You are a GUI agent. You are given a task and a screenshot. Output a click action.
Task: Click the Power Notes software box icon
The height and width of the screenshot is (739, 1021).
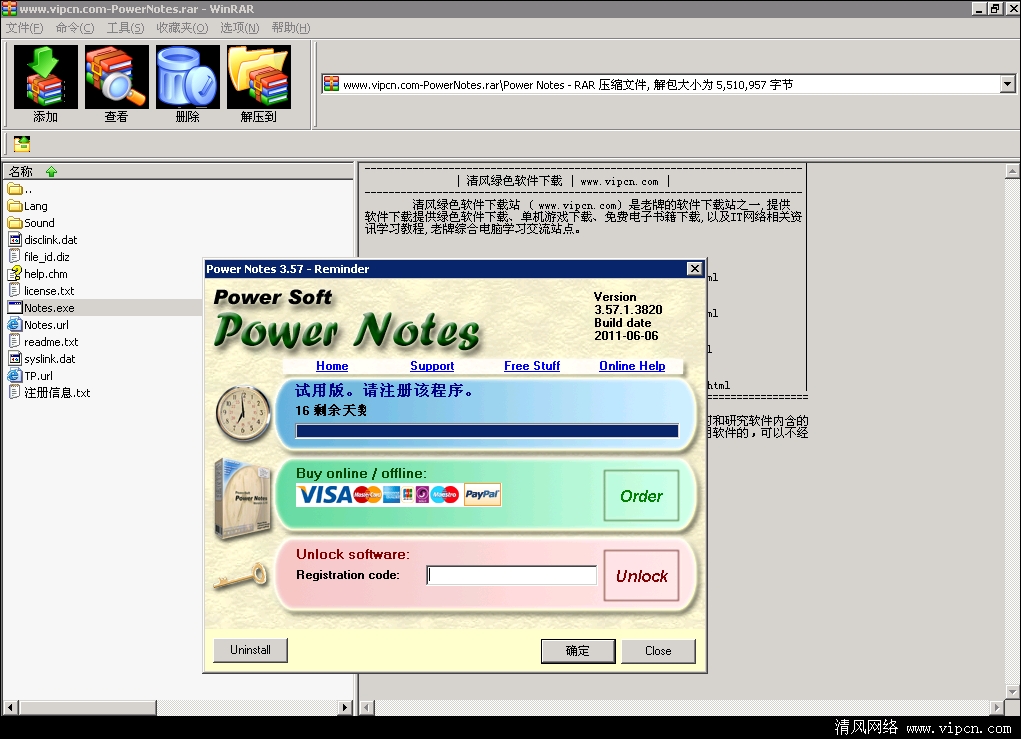[243, 498]
